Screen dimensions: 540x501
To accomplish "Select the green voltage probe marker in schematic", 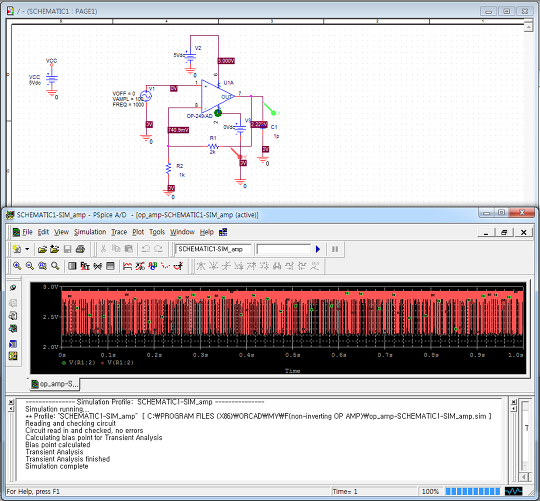I will pyautogui.click(x=272, y=109).
